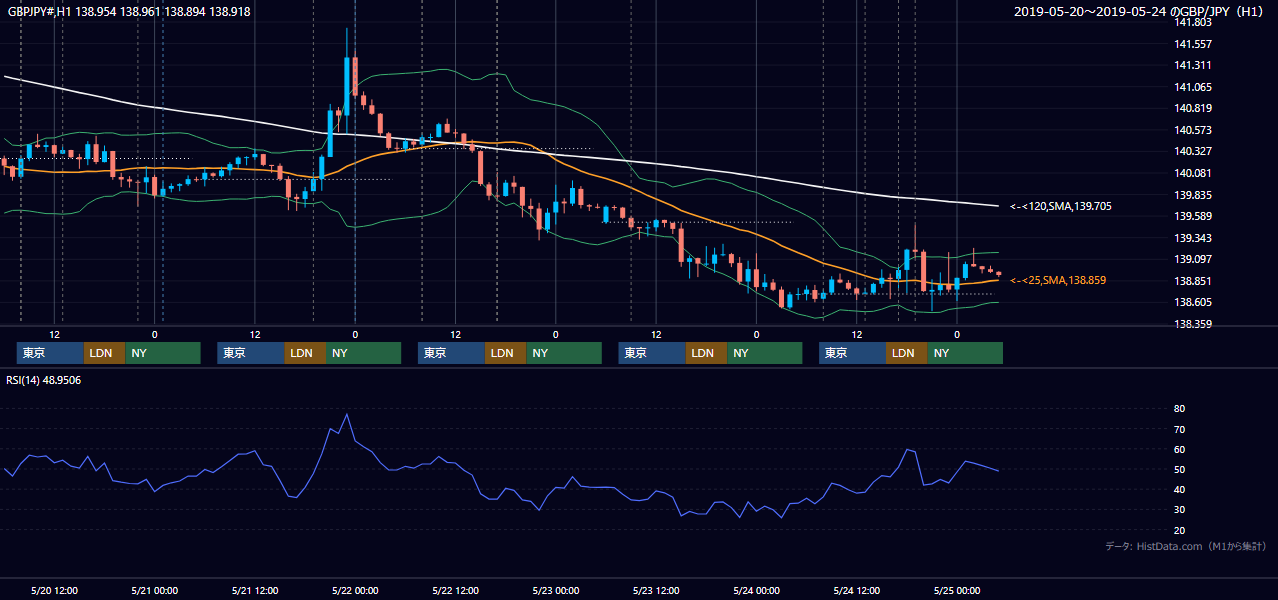Click RSI axis level 50
Viewport: 1278px width, 600px height.
(x=1179, y=469)
